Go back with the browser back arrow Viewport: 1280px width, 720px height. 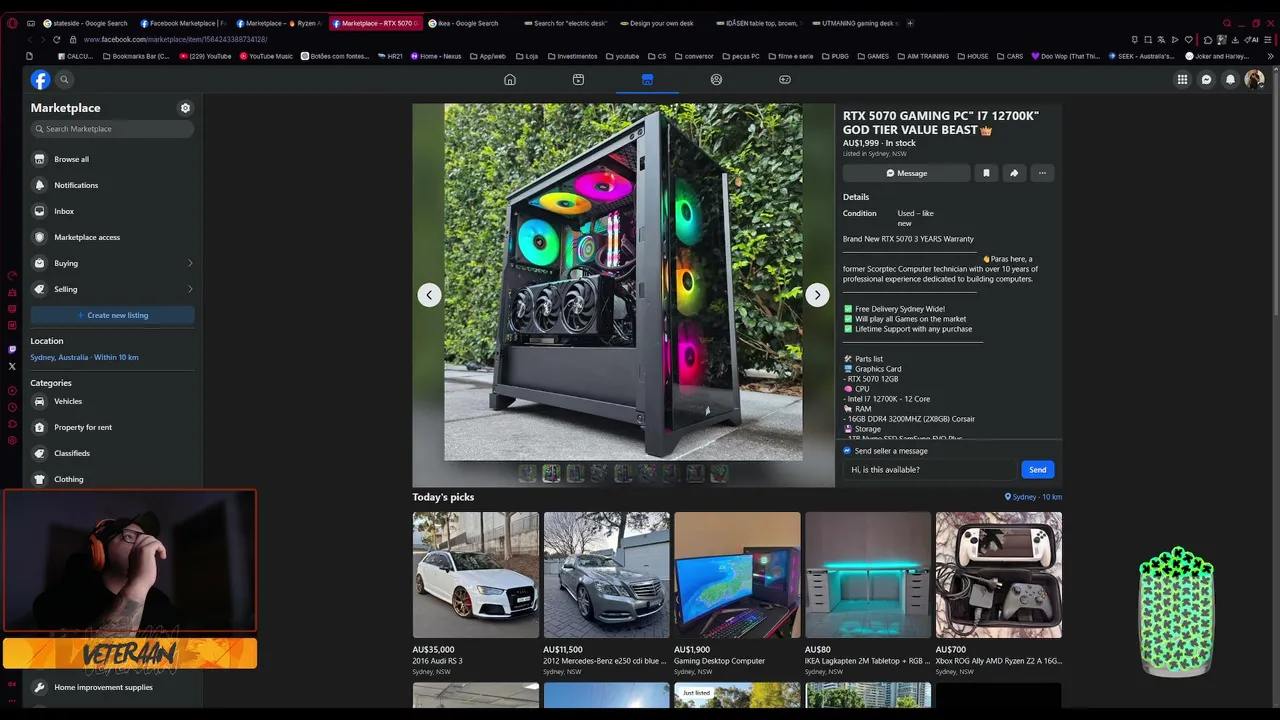point(28,39)
